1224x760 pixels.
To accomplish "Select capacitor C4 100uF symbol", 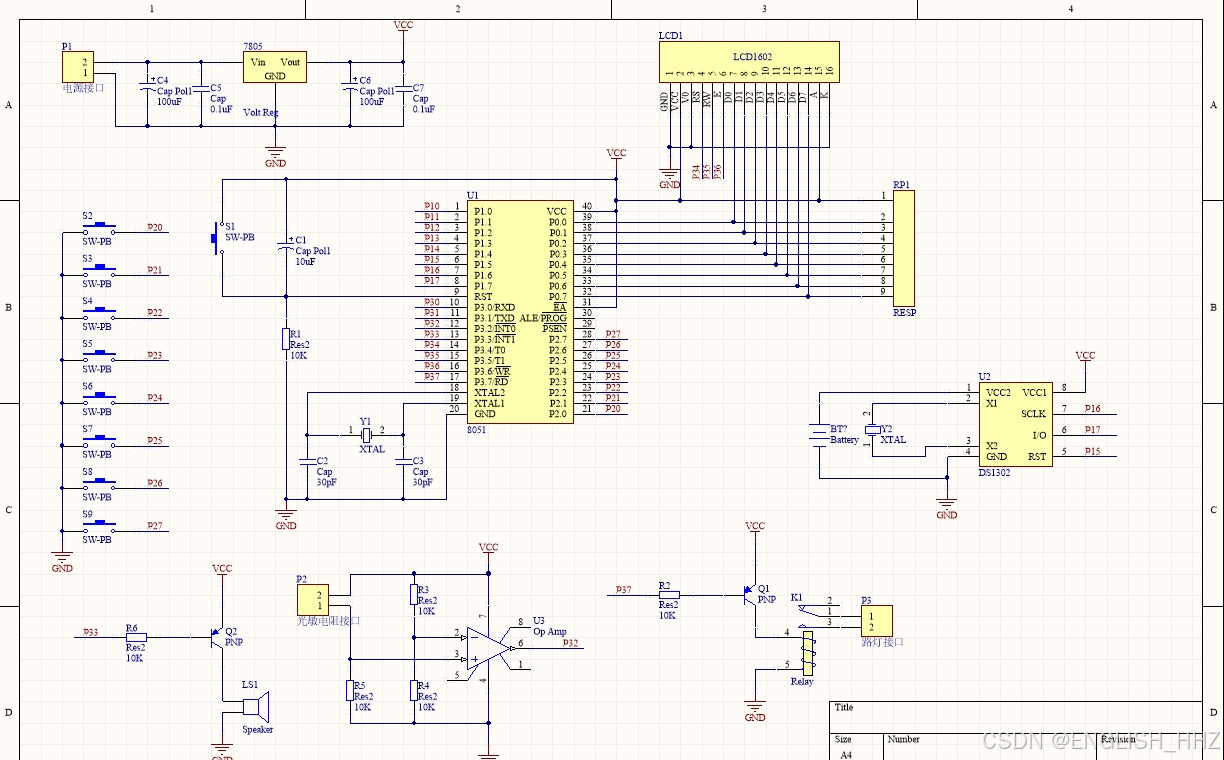I will click(x=148, y=86).
